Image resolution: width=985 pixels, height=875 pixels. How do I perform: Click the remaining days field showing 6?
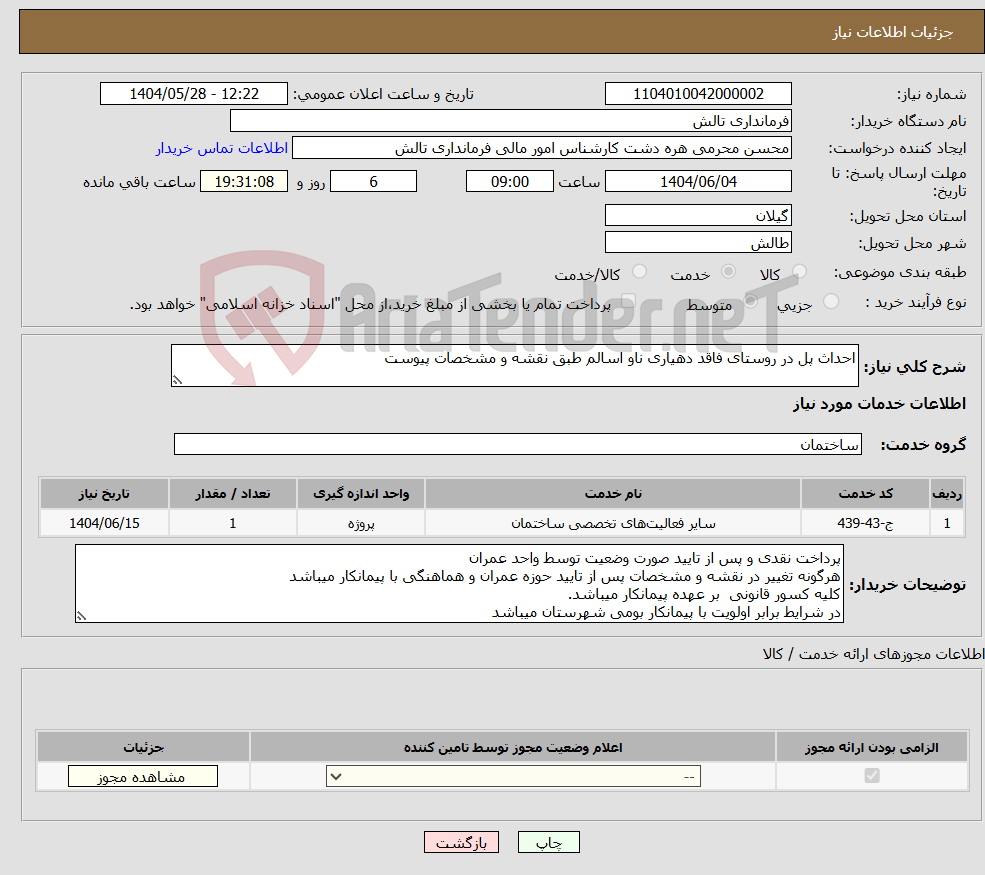(x=373, y=182)
